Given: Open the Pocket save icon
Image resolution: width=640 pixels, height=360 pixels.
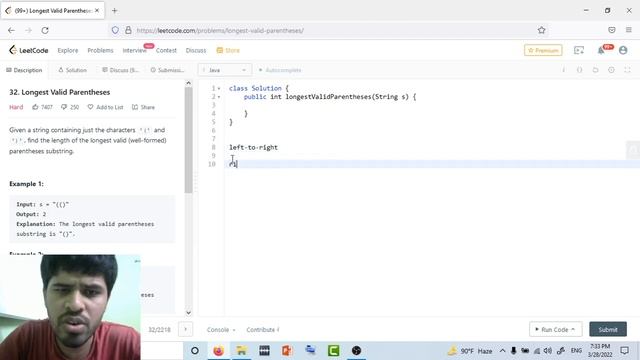Looking at the screenshot, I should click(x=611, y=30).
